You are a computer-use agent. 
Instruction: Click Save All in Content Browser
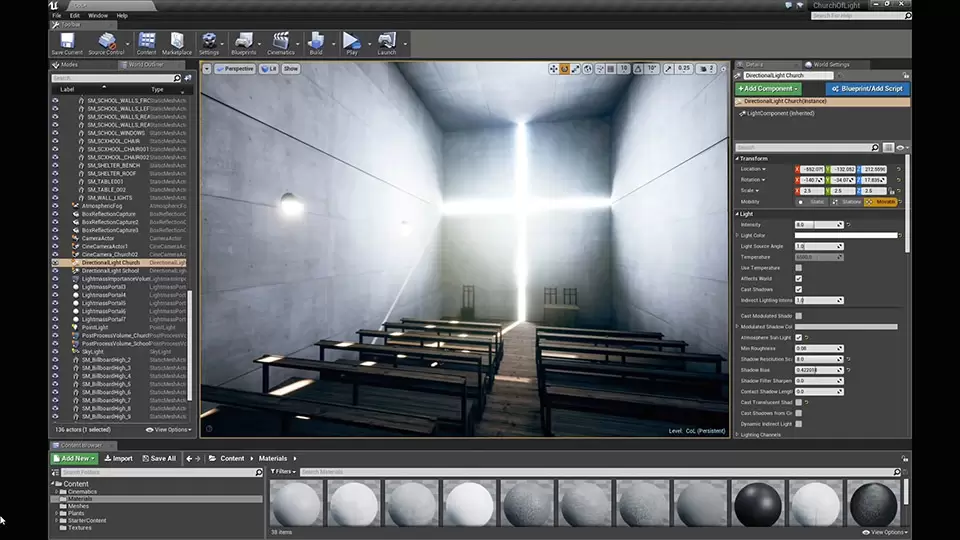click(x=158, y=458)
